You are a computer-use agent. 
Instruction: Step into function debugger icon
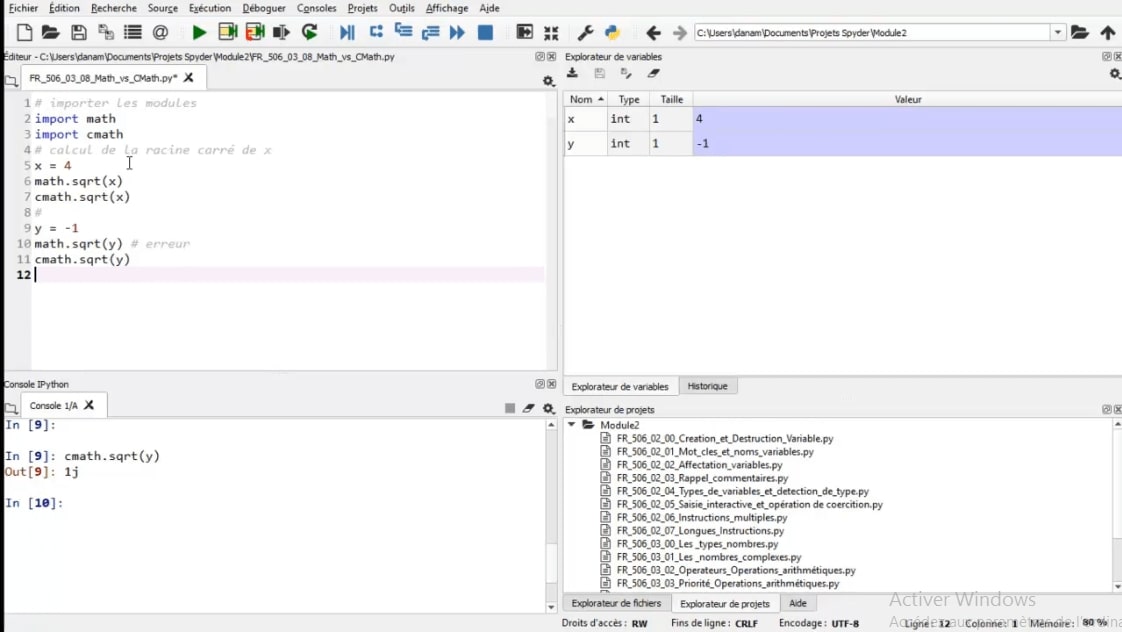404,31
